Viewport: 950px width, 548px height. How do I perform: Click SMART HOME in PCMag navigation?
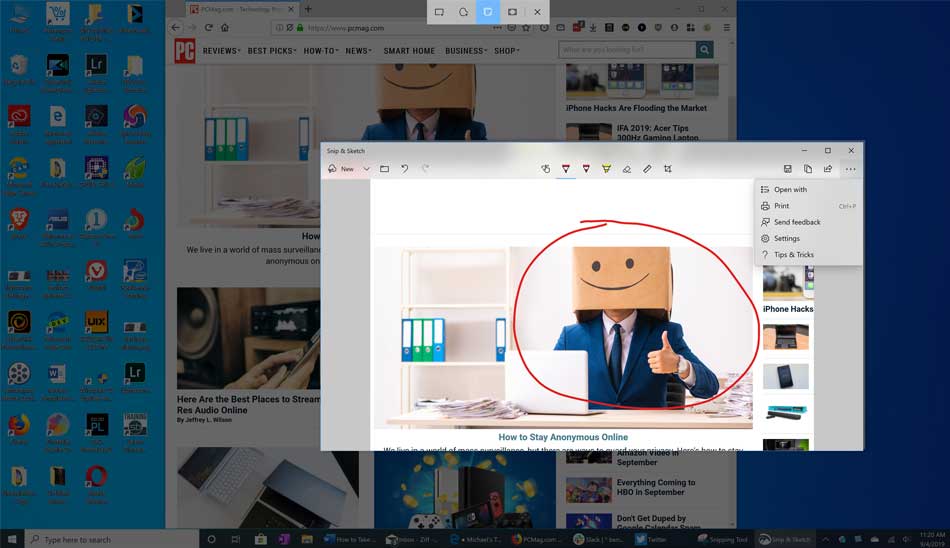(409, 51)
